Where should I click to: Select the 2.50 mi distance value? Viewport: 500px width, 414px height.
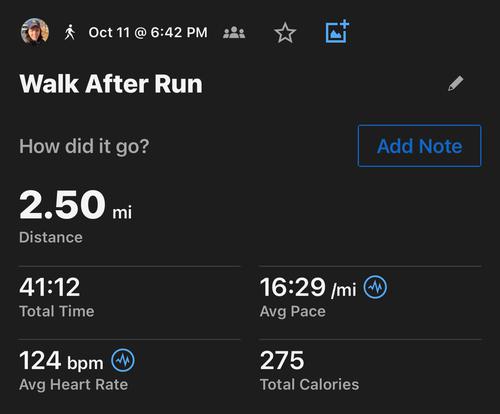[x=76, y=204]
